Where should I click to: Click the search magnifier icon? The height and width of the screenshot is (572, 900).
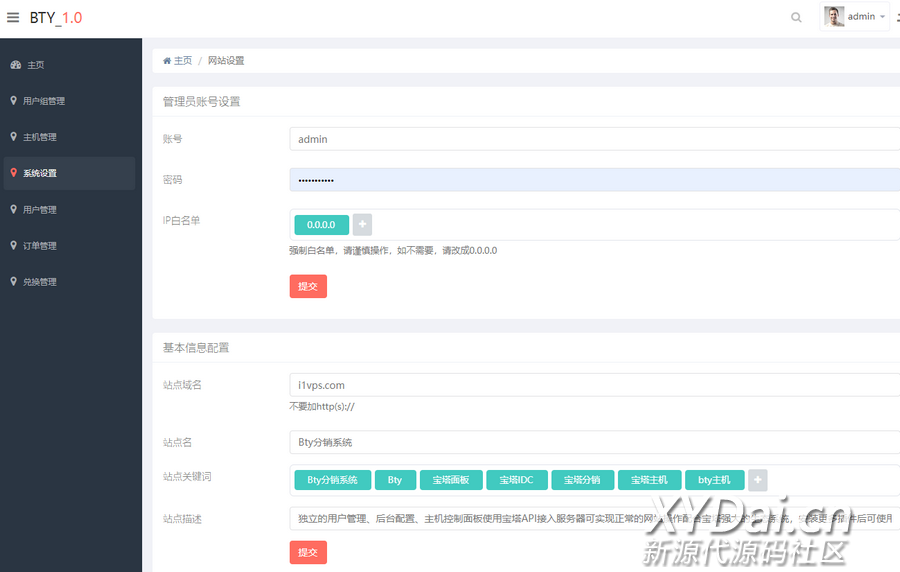[796, 17]
